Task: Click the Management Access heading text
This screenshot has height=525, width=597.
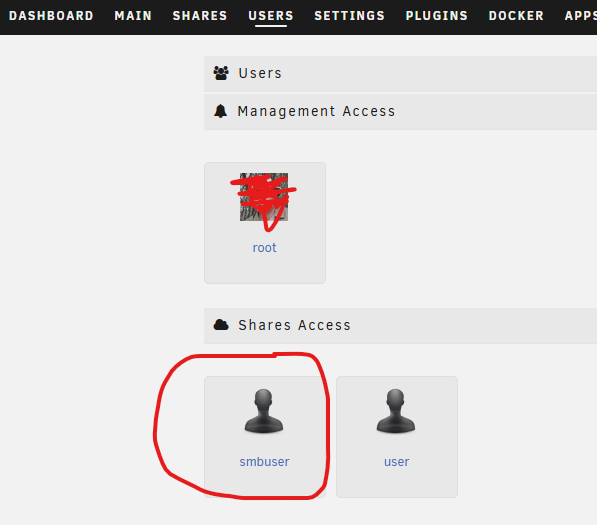Action: click(x=316, y=111)
